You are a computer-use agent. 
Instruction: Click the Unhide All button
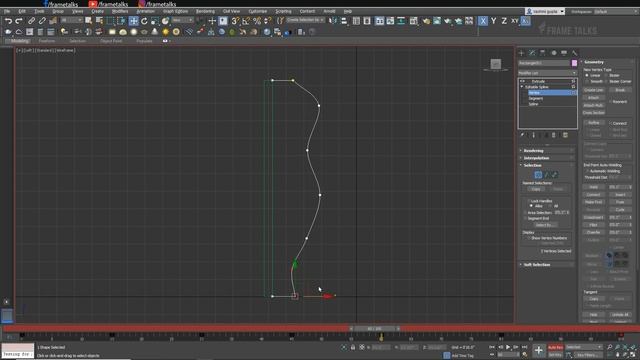pos(620,315)
